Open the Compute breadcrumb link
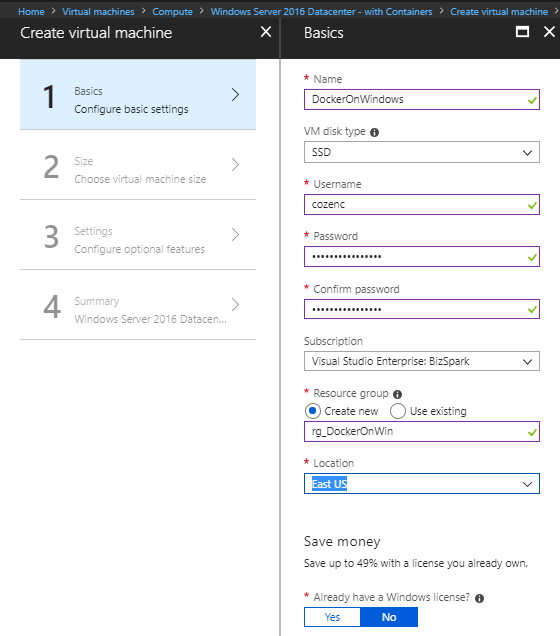560x636 pixels. click(x=172, y=12)
